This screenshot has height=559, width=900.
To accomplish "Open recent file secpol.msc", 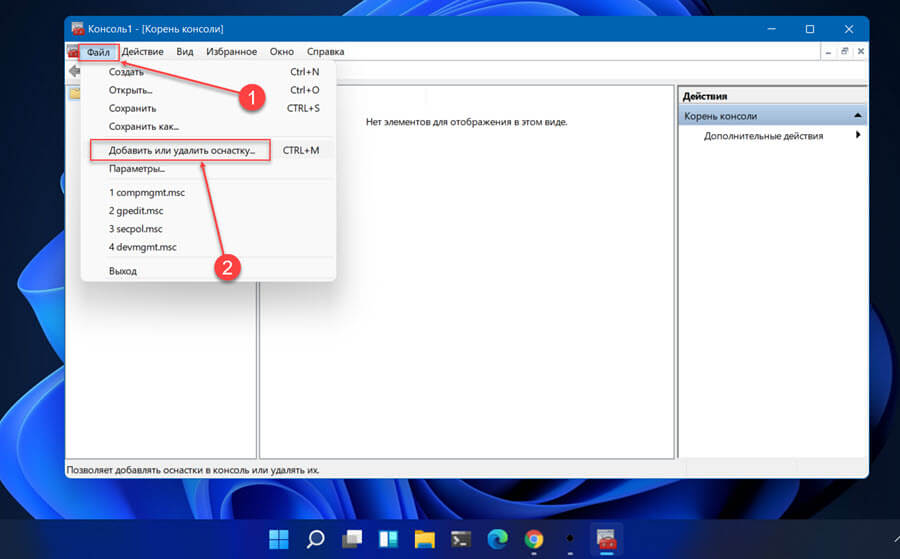I will pyautogui.click(x=208, y=229).
